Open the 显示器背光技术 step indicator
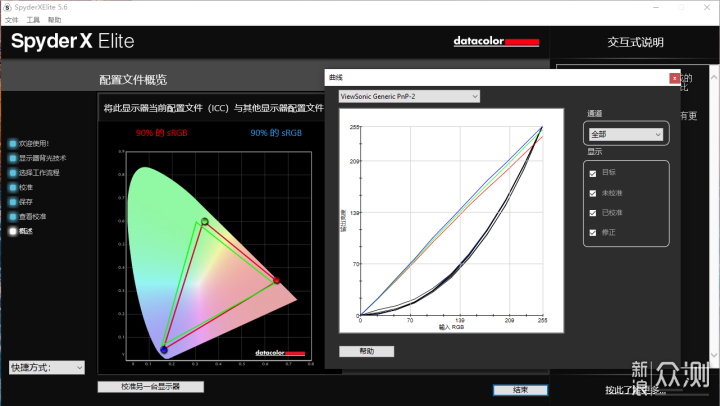Image resolution: width=720 pixels, height=406 pixels. point(38,158)
